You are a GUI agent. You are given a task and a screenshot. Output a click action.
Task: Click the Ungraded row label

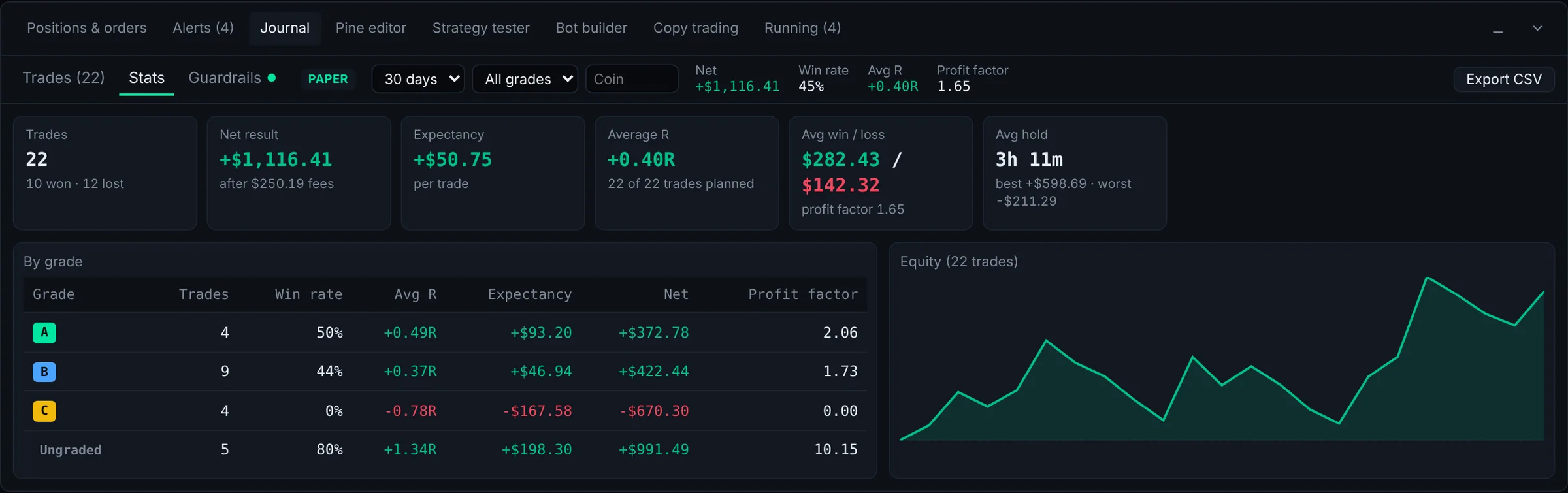pyautogui.click(x=71, y=450)
